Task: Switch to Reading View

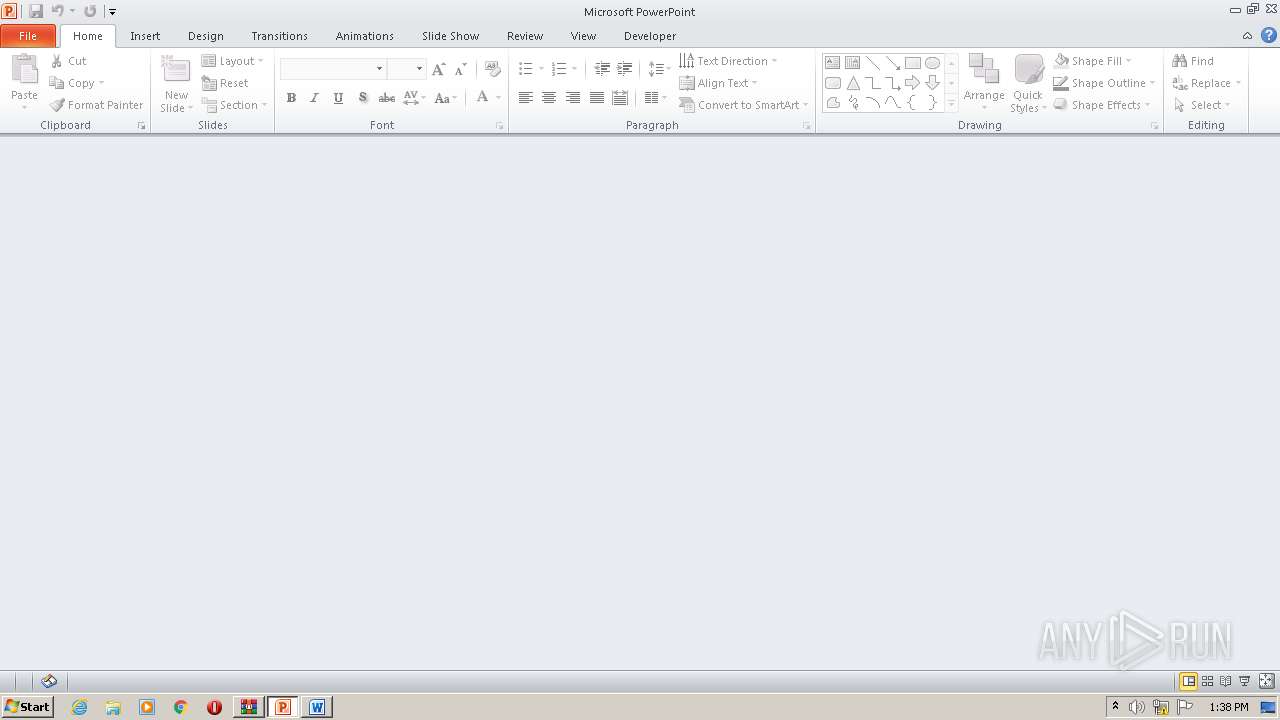Action: [x=1226, y=681]
